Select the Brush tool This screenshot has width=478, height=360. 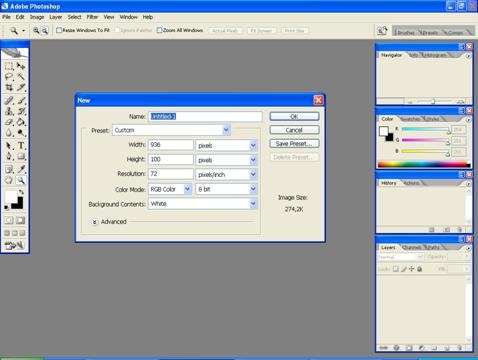(x=21, y=100)
